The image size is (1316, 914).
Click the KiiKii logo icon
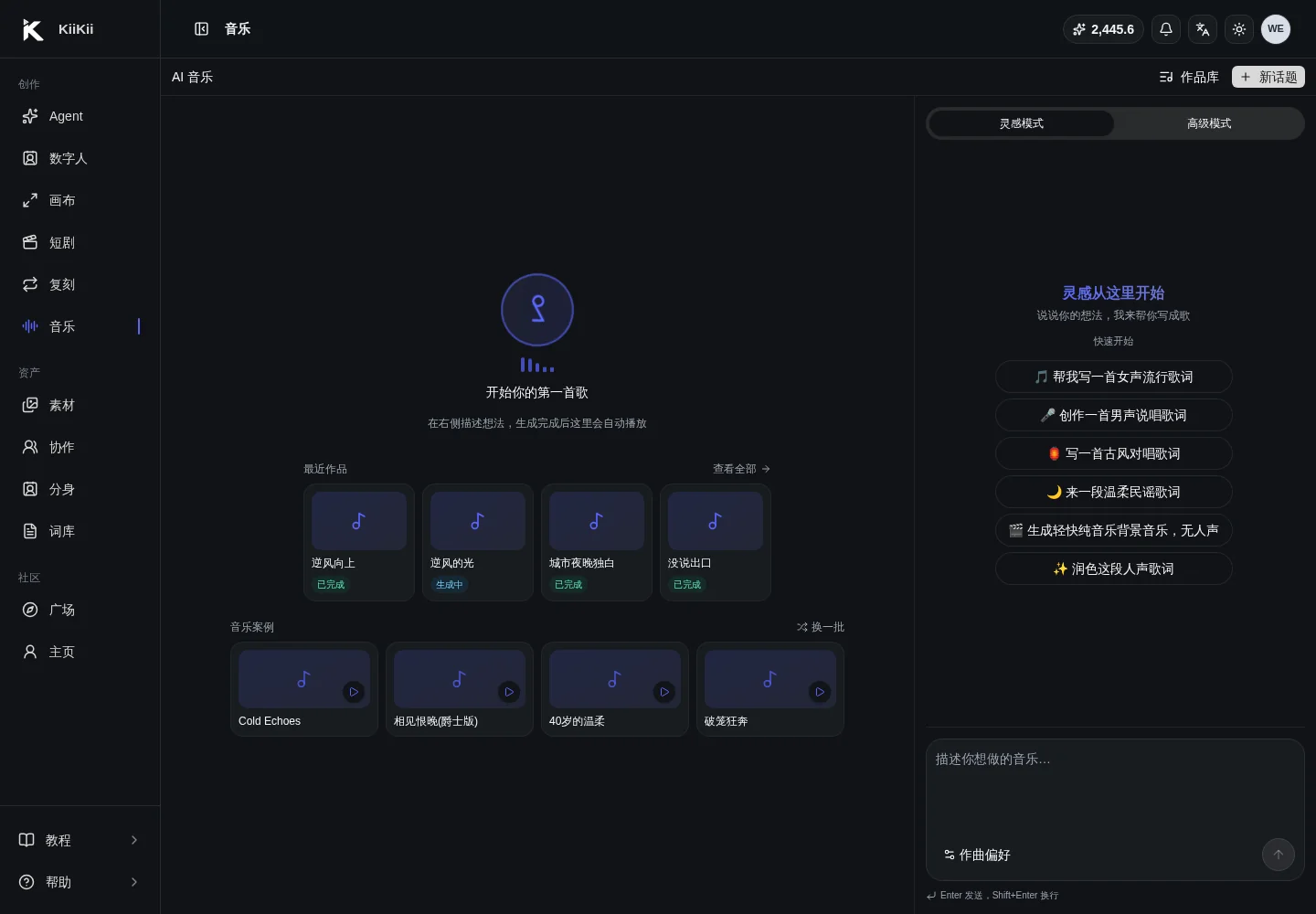(33, 29)
